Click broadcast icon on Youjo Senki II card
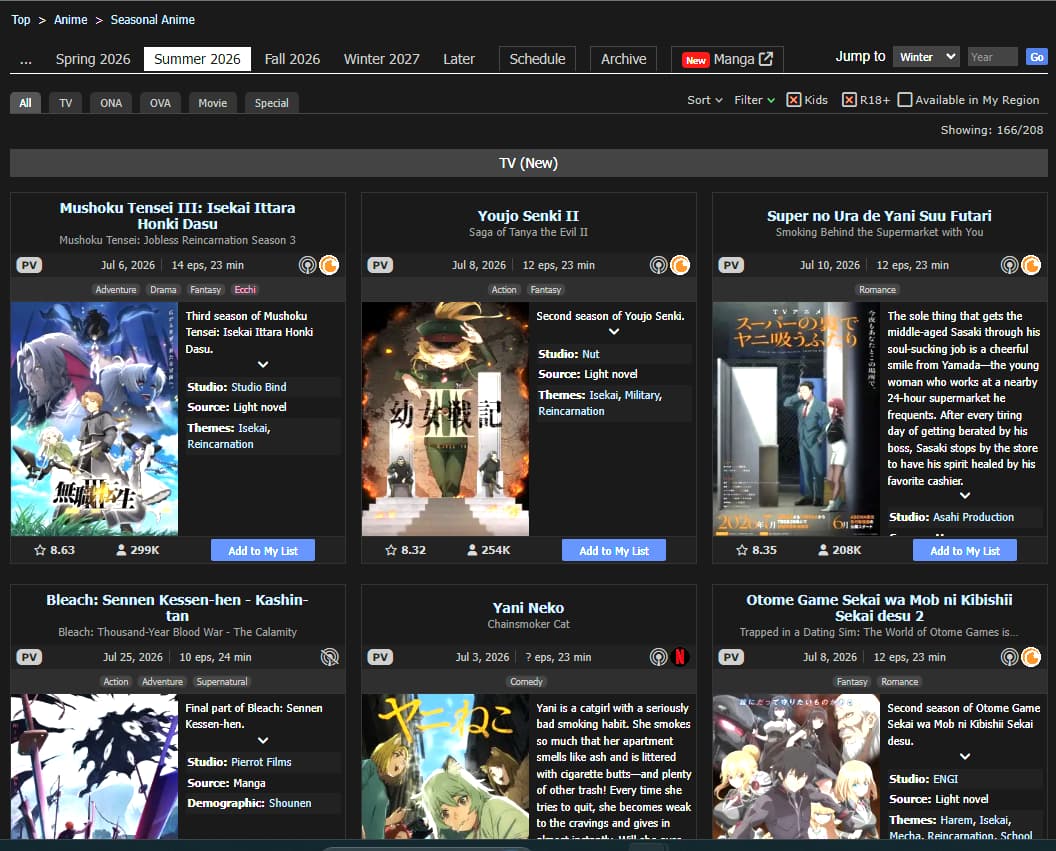 pyautogui.click(x=658, y=265)
